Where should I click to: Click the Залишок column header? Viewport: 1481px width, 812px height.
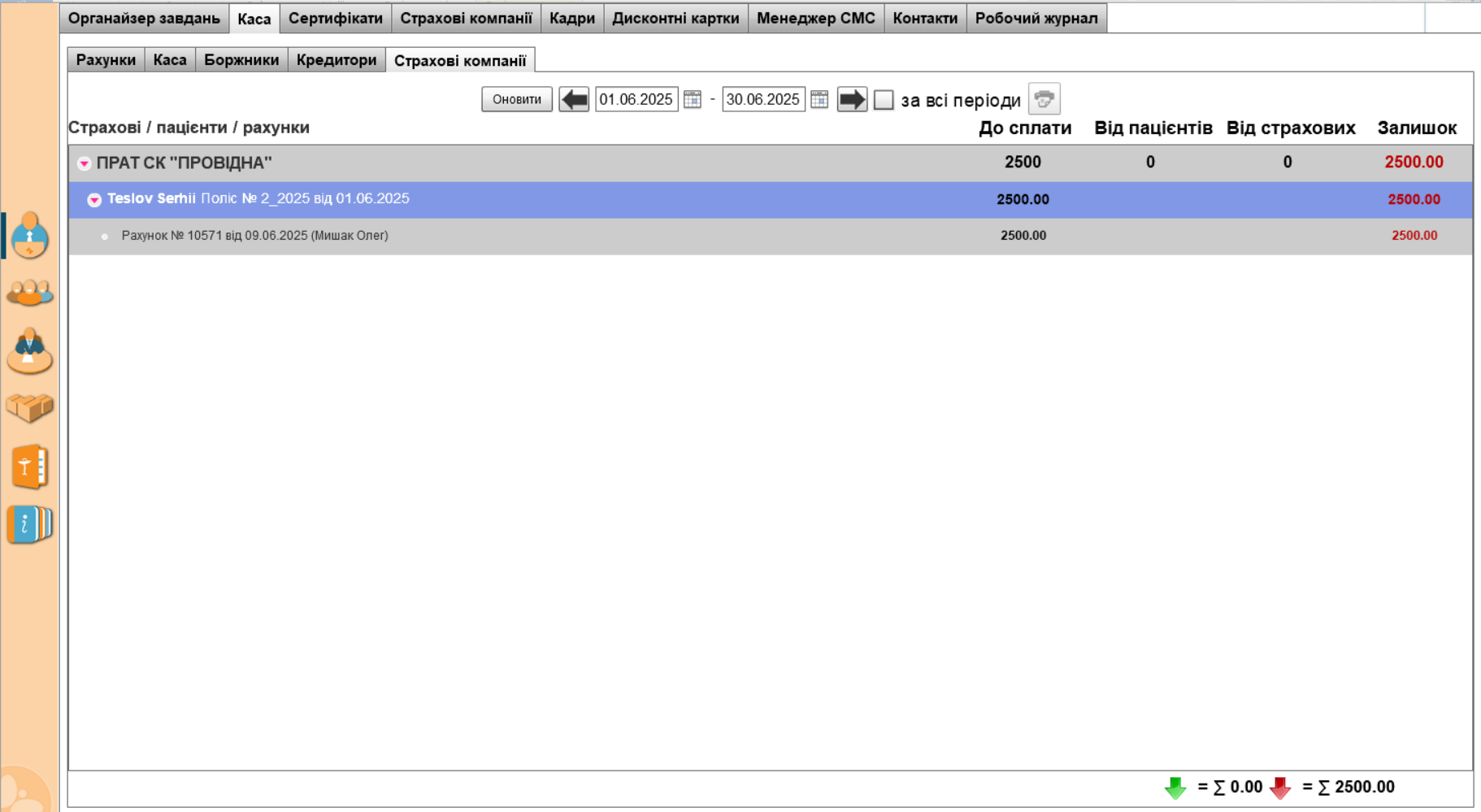point(1417,128)
